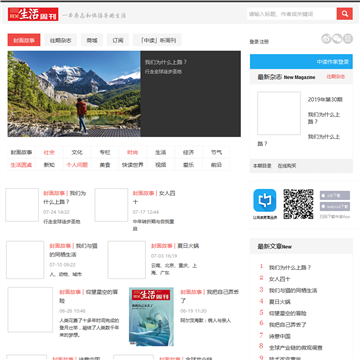Click the blue magazine cover thumbnail
Image resolution: width=360 pixels, height=360 pixels.
pos(151,316)
